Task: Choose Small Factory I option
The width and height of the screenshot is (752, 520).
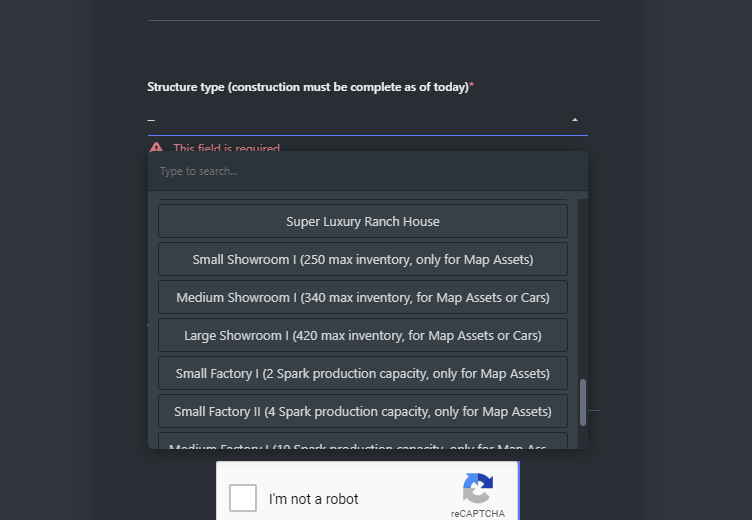Action: (363, 373)
